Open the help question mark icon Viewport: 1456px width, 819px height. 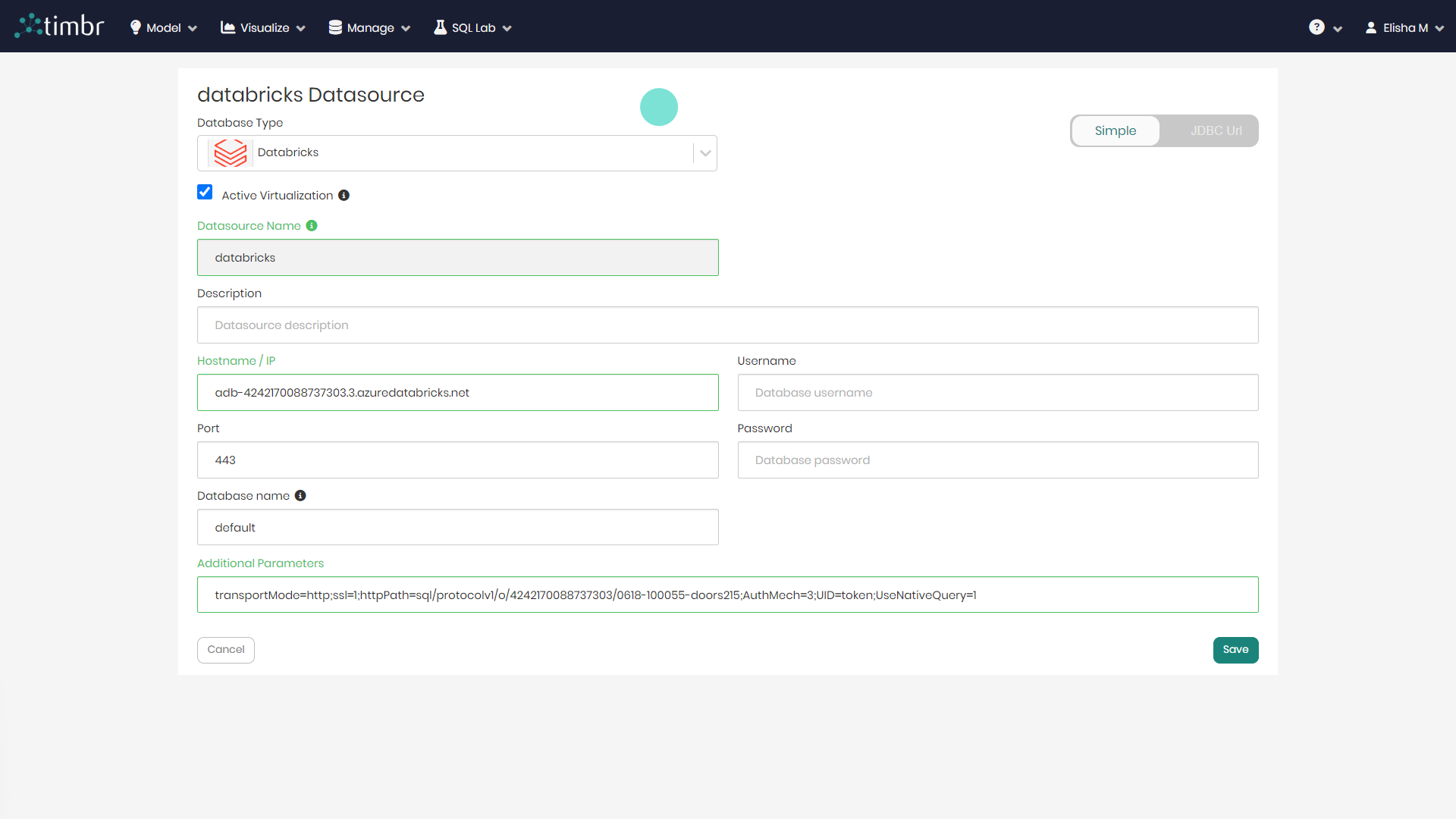[1318, 27]
